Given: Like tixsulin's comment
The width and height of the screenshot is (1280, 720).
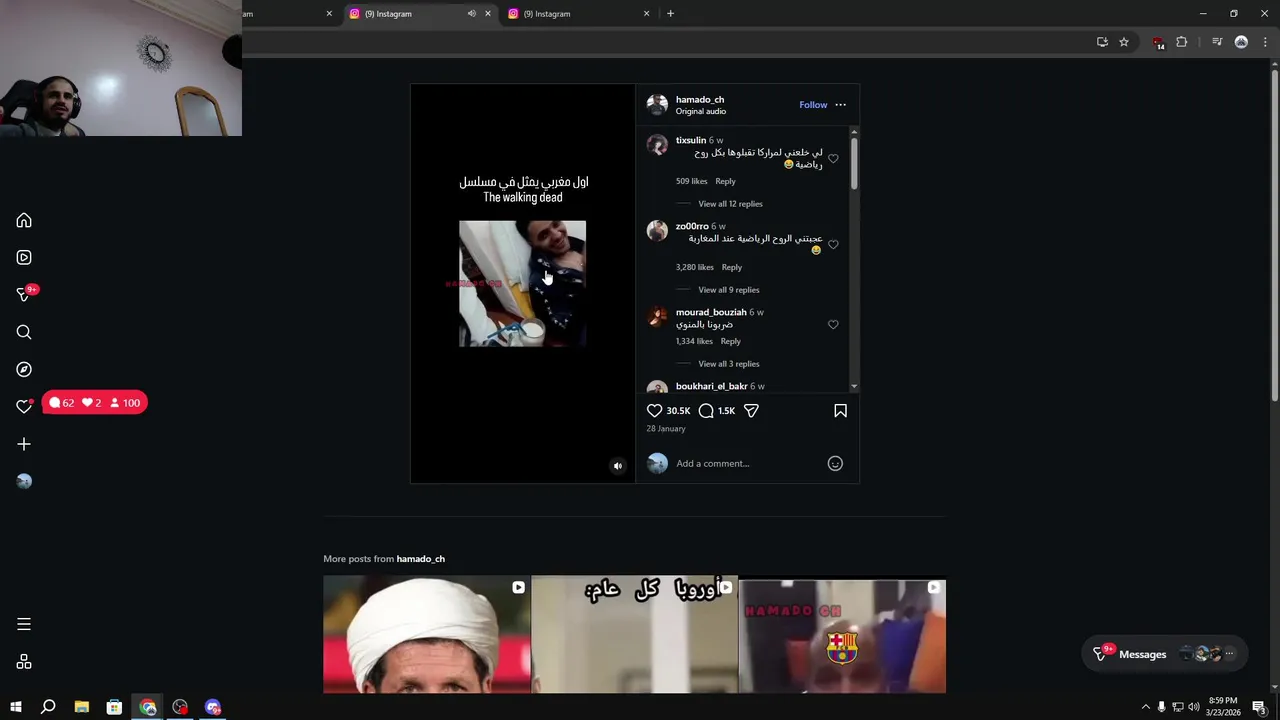Looking at the screenshot, I should coord(833,159).
